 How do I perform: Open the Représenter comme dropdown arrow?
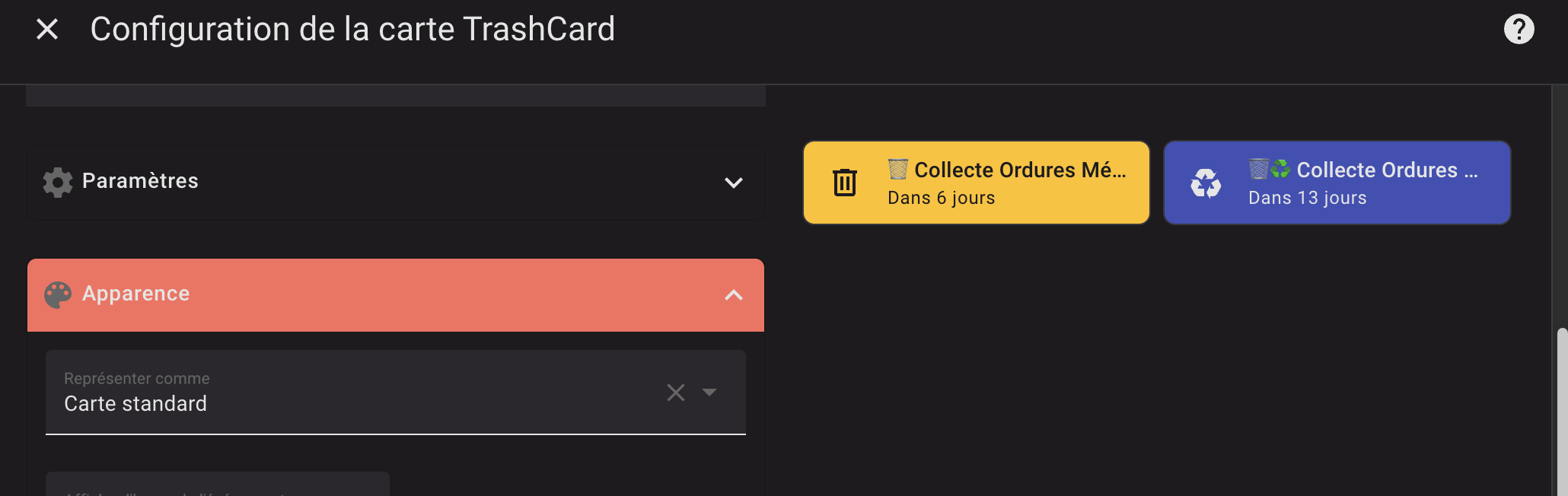point(709,393)
